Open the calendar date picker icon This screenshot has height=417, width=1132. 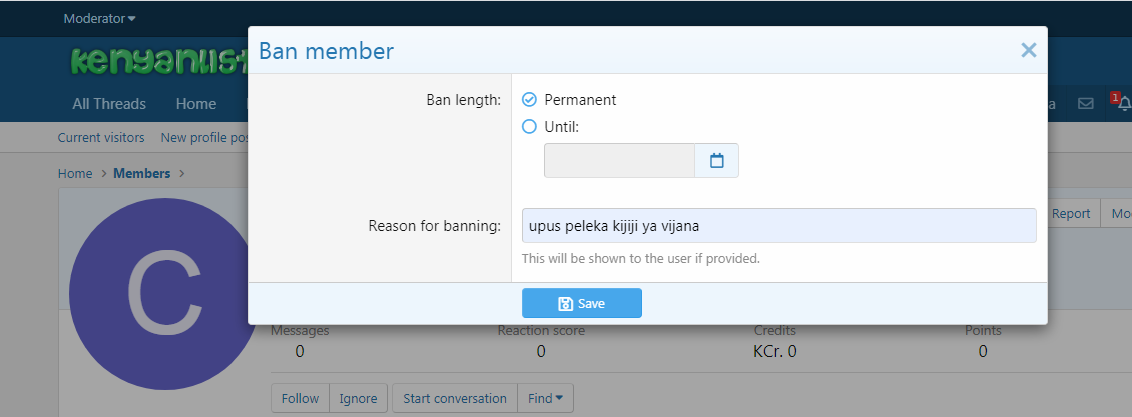[716, 160]
